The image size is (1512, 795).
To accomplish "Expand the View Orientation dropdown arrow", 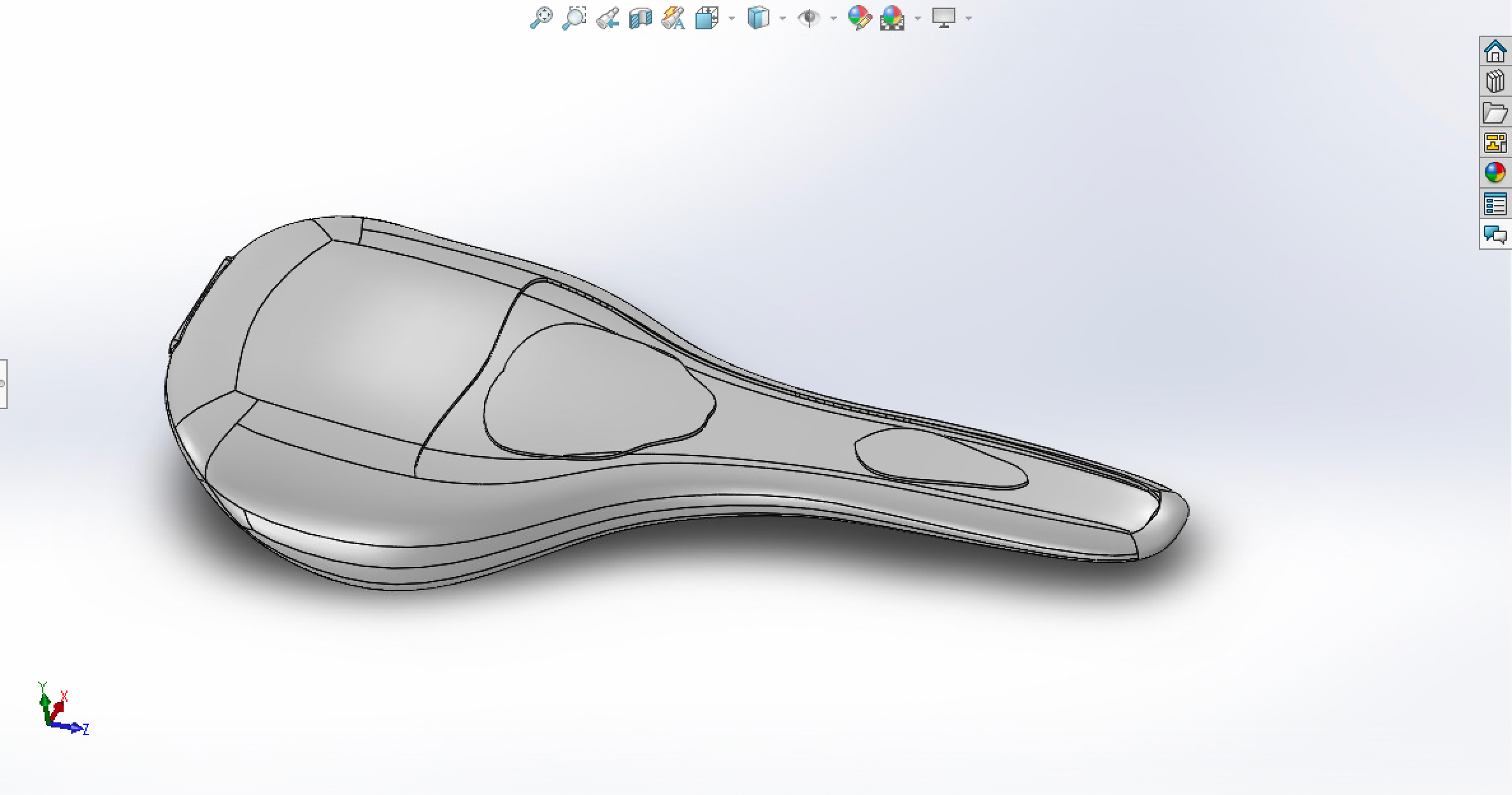I will (x=732, y=18).
